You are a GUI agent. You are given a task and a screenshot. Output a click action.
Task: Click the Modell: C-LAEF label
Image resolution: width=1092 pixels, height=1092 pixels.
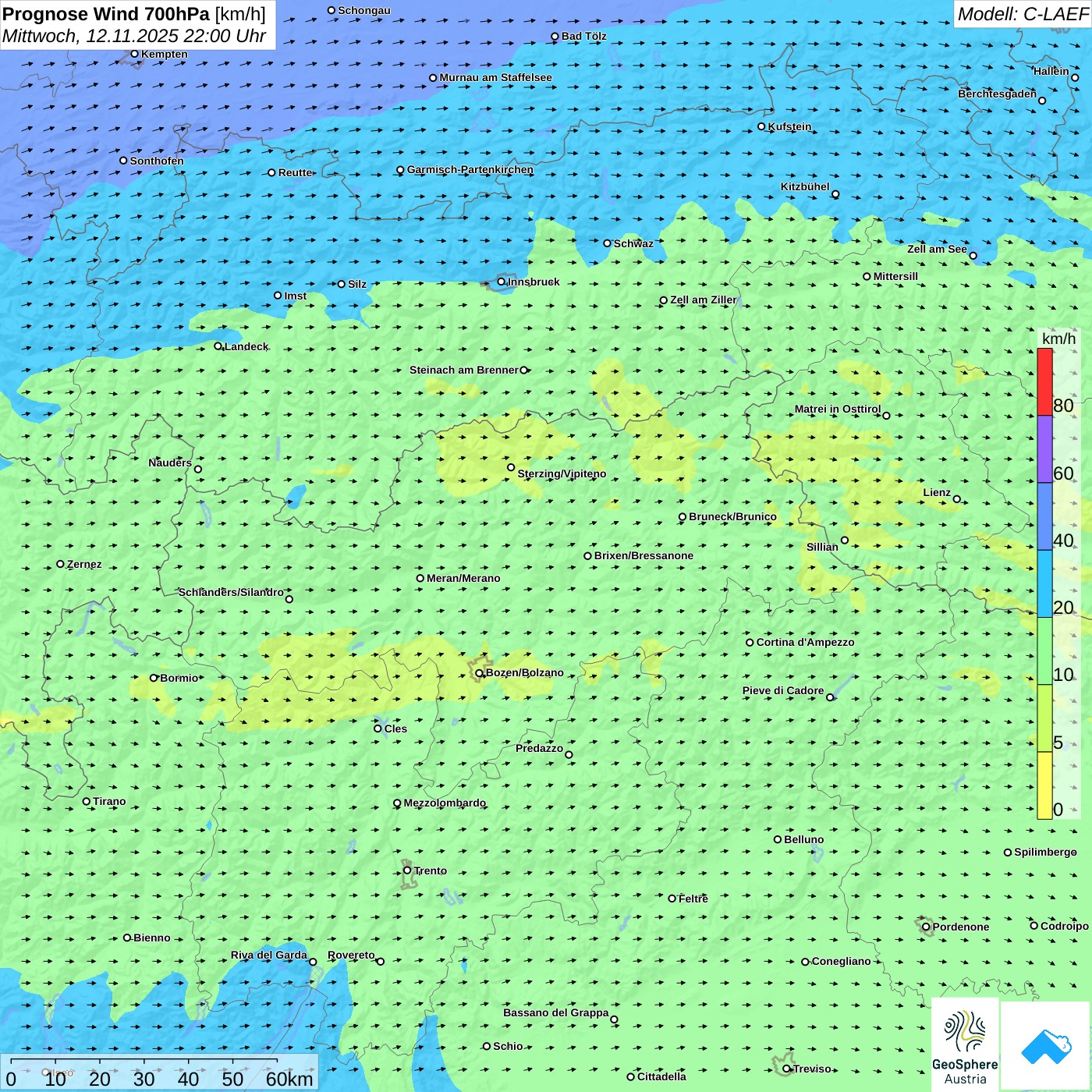coord(1022,14)
